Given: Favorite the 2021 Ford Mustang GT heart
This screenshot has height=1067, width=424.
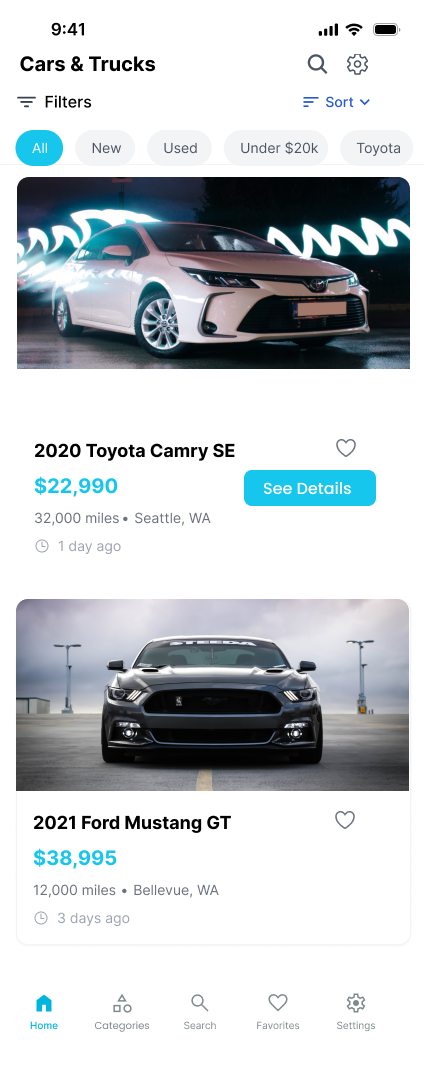Looking at the screenshot, I should [345, 820].
